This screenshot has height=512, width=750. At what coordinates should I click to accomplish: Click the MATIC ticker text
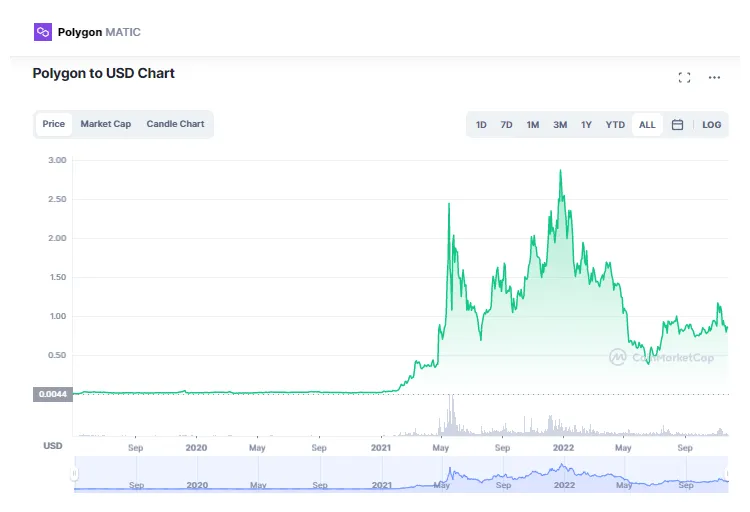pos(123,32)
